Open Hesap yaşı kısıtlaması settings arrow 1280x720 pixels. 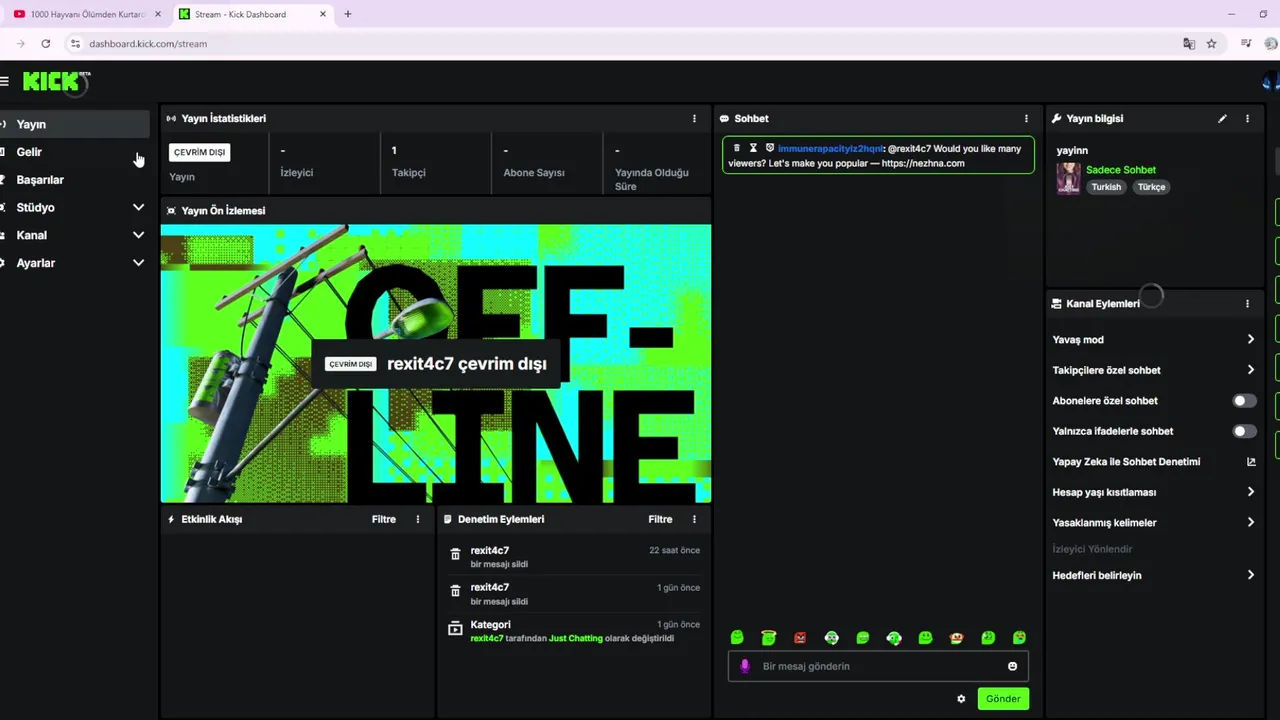(1250, 492)
